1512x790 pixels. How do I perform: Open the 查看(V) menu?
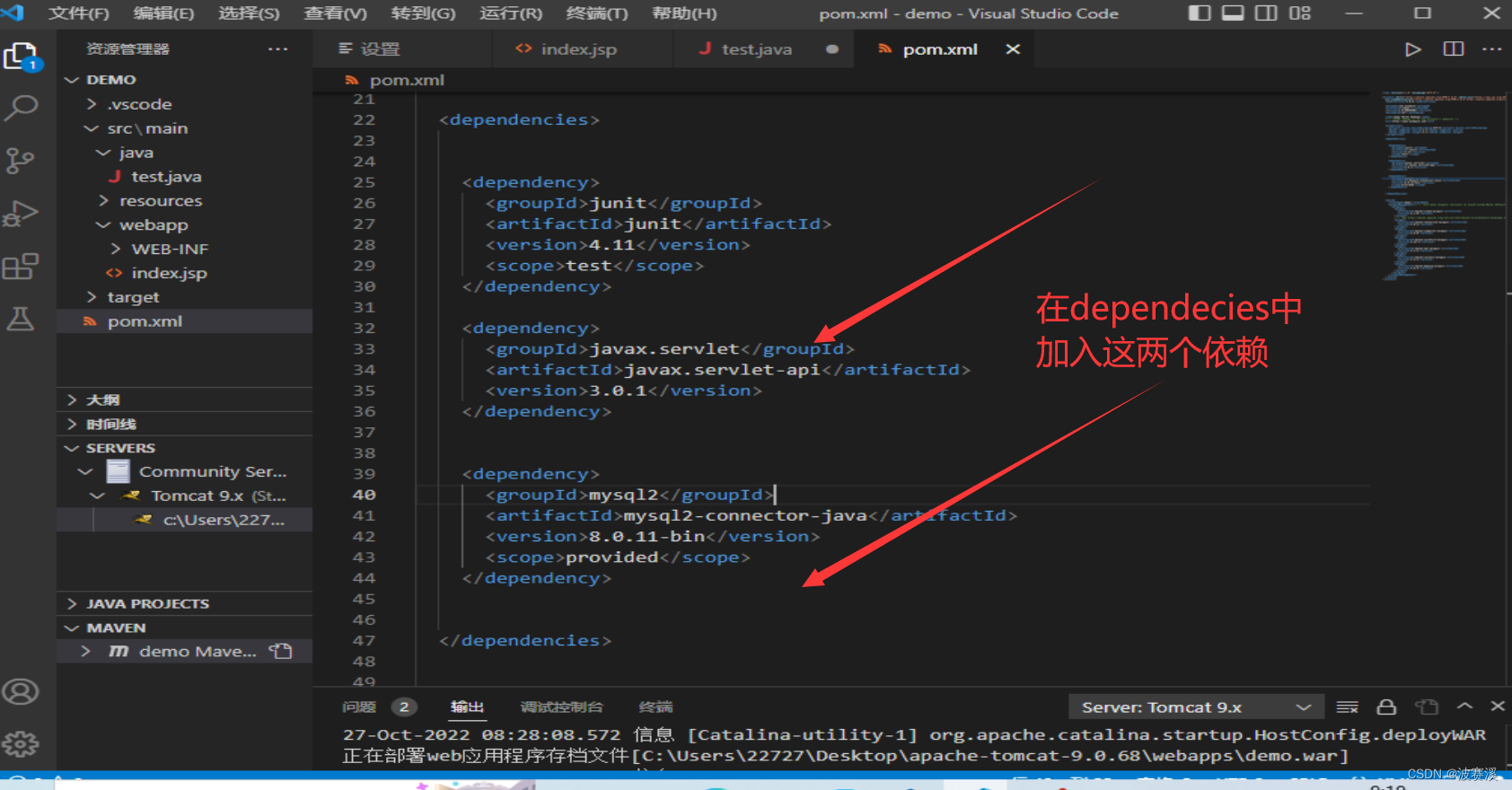pyautogui.click(x=335, y=13)
